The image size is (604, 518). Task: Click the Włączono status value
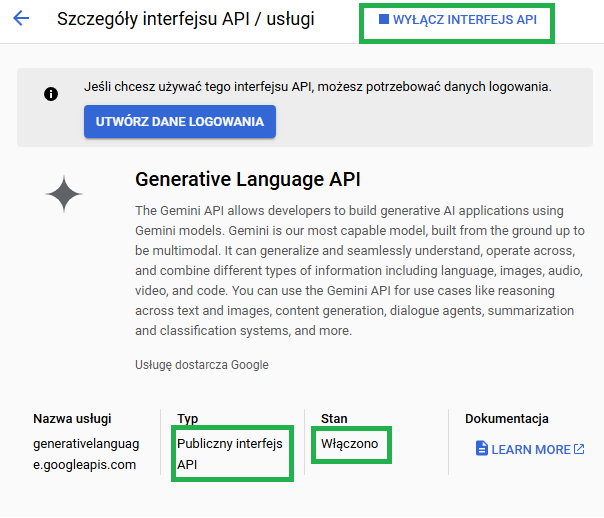349,444
